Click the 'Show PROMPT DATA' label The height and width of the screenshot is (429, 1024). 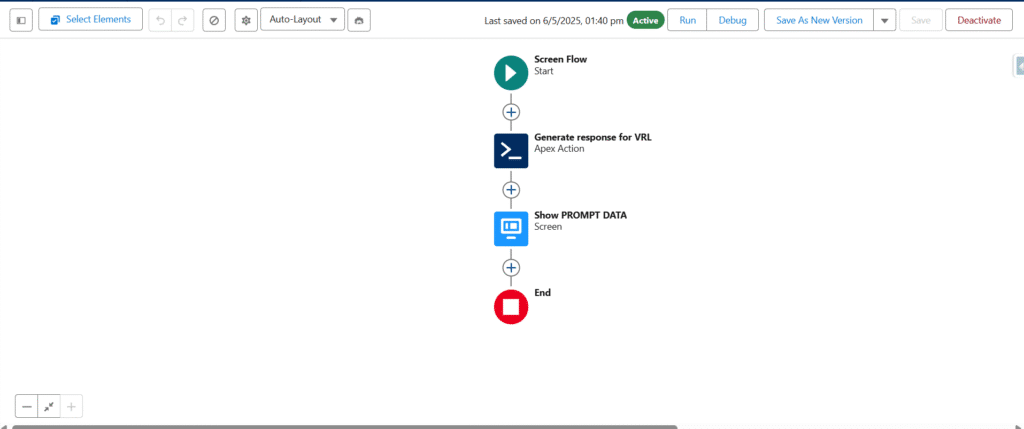click(x=581, y=215)
